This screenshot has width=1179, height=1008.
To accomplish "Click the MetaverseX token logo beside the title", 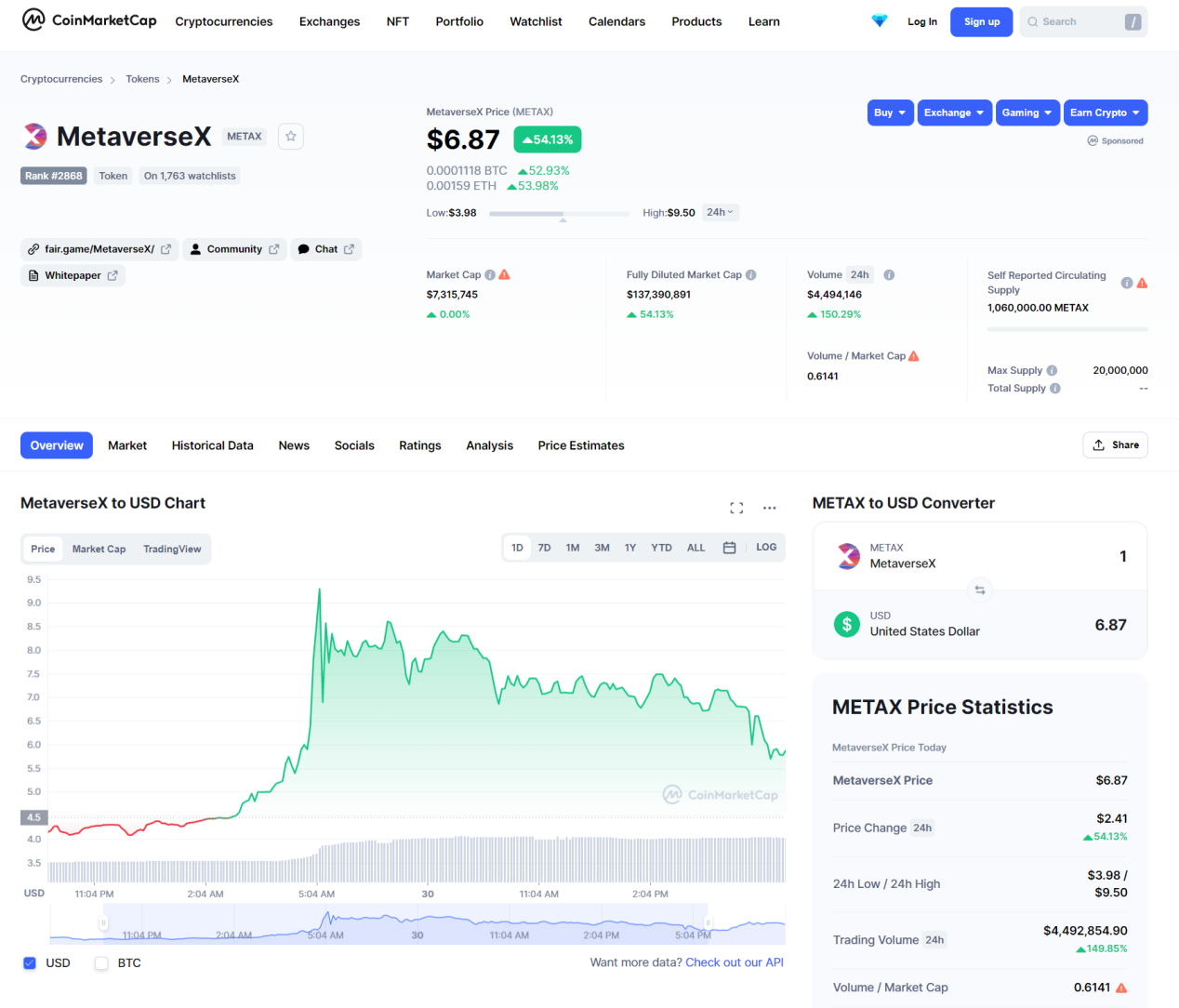I will [34, 137].
